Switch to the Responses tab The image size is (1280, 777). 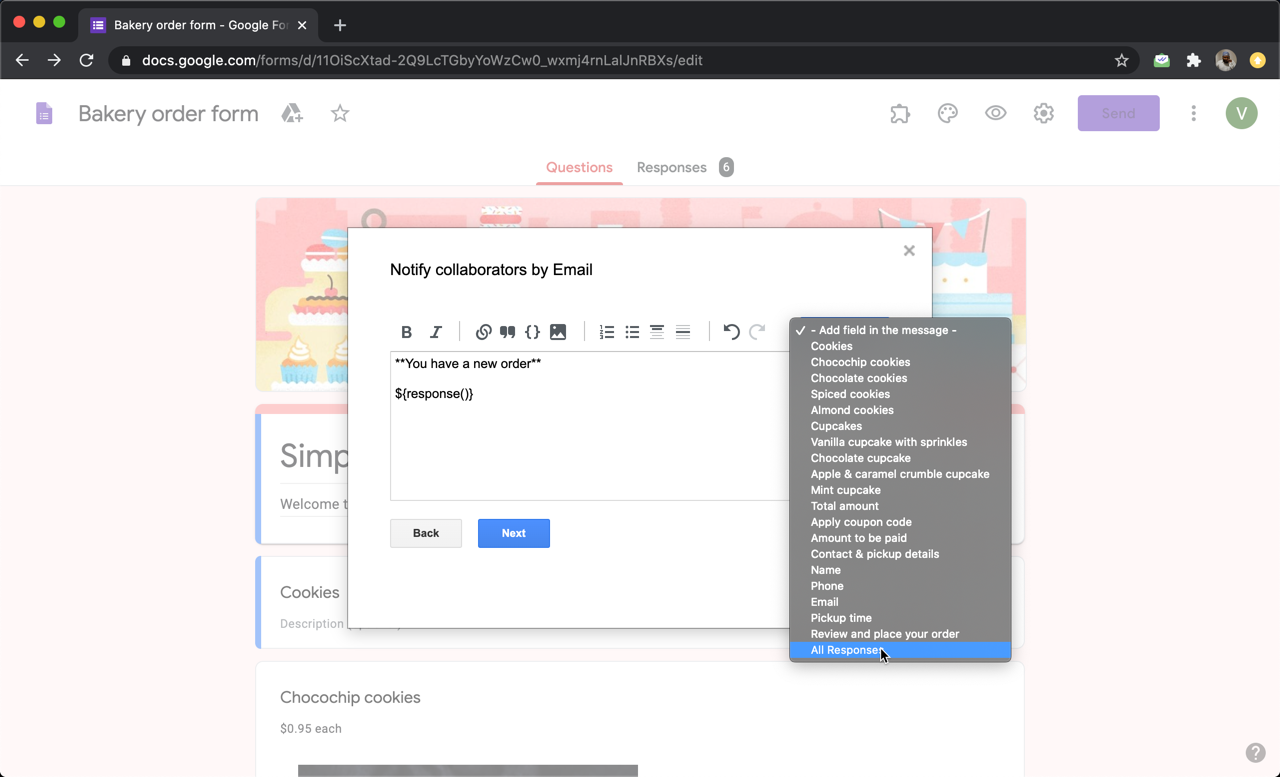(x=671, y=167)
